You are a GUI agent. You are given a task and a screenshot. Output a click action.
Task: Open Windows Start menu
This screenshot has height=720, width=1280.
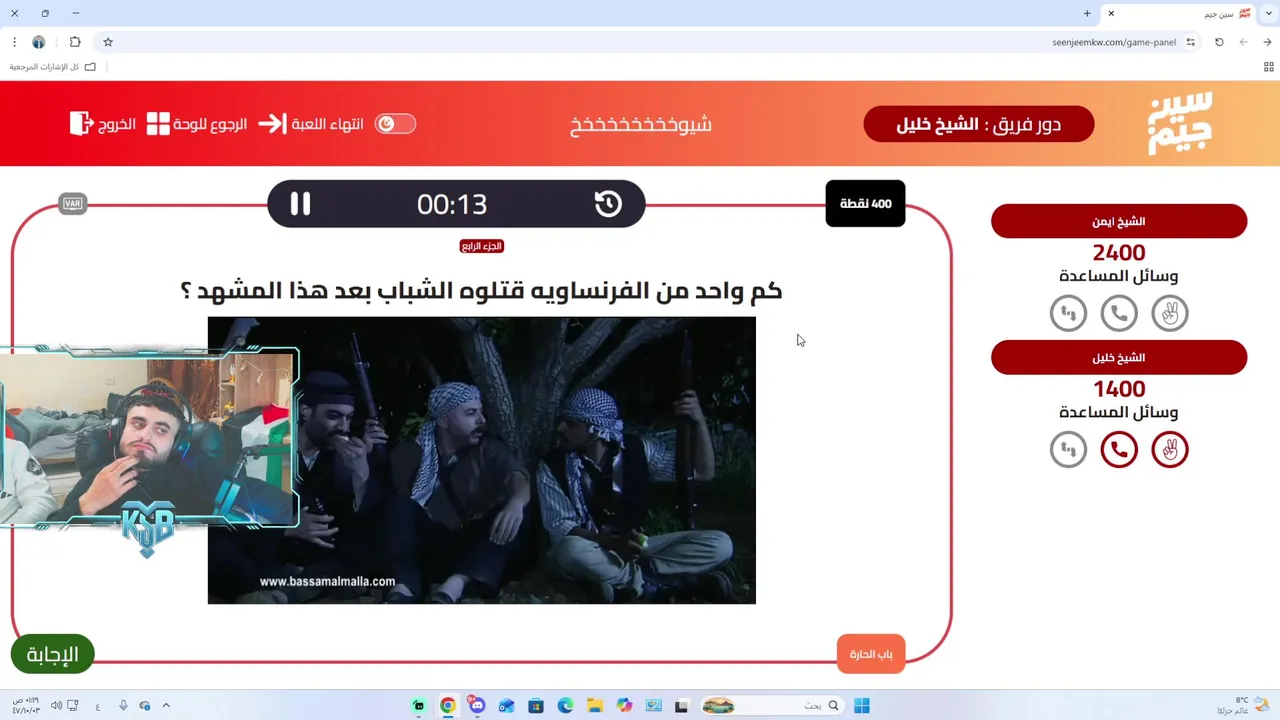862,706
